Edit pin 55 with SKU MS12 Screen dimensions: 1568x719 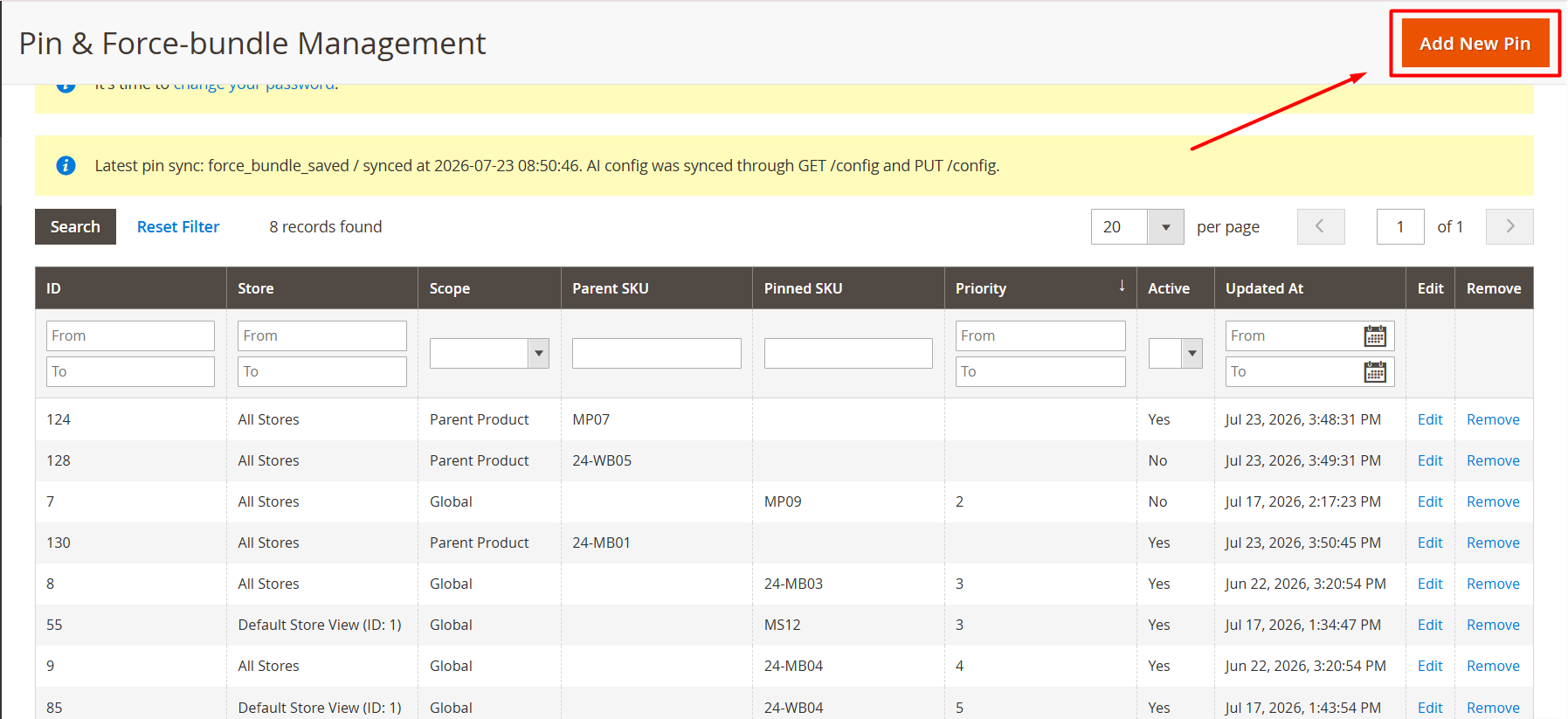tap(1430, 626)
